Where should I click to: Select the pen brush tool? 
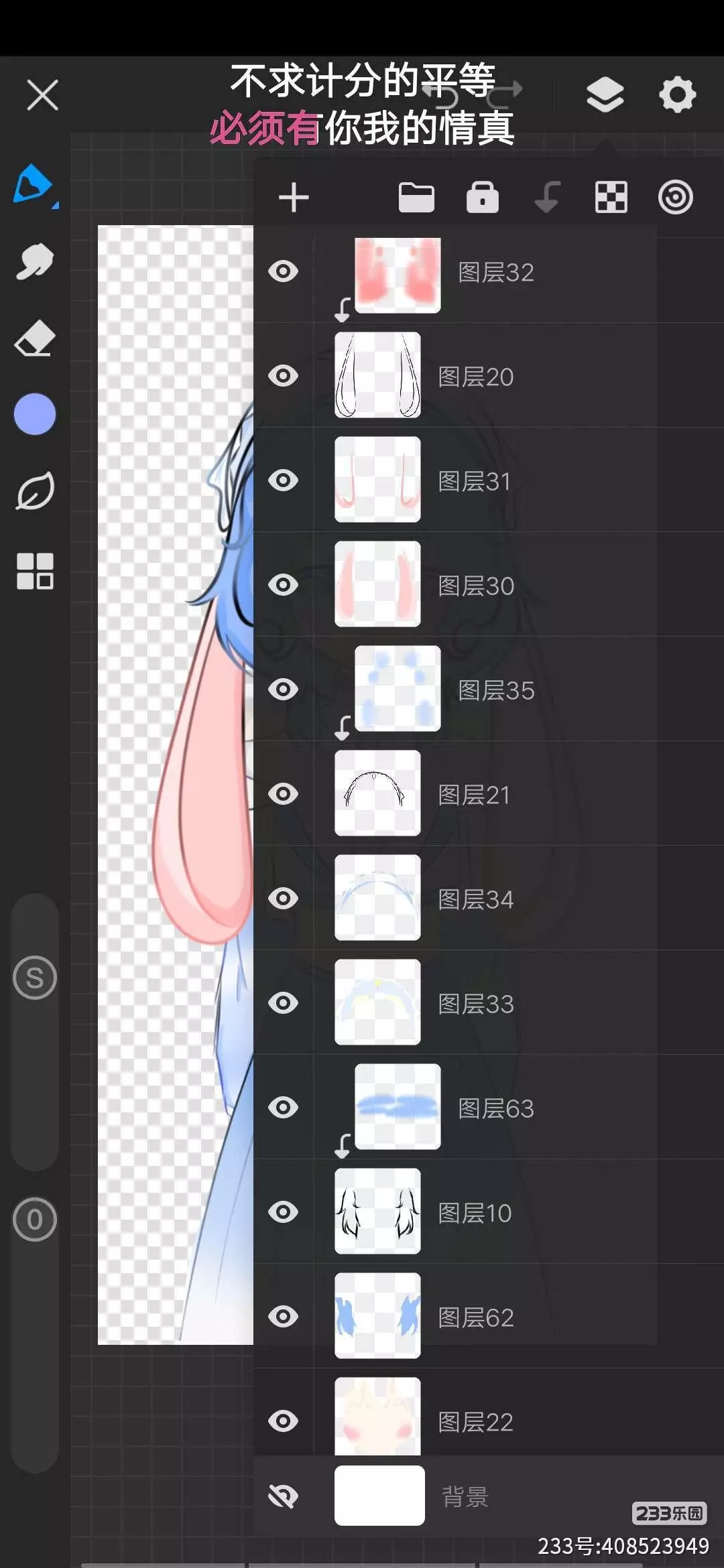click(35, 184)
